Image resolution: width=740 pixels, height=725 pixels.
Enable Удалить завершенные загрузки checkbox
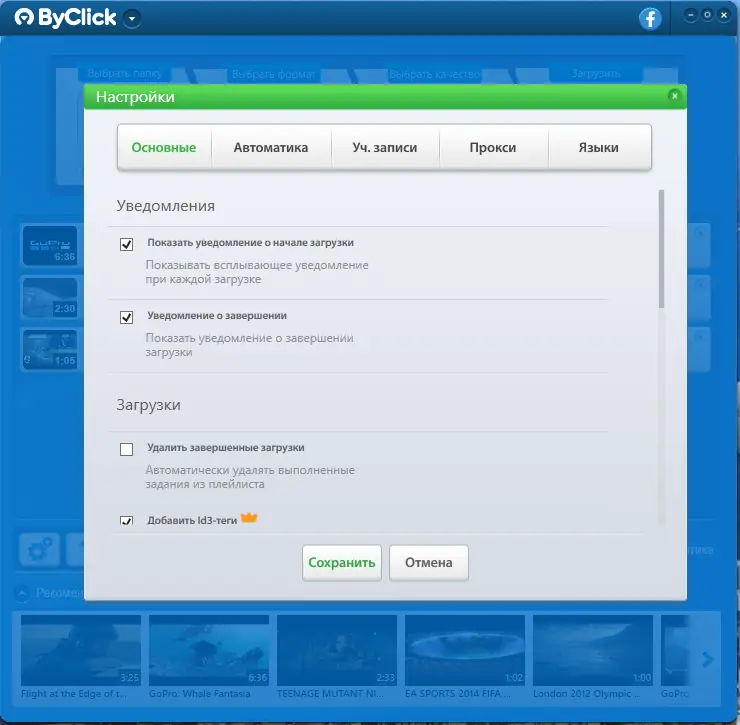pos(126,449)
